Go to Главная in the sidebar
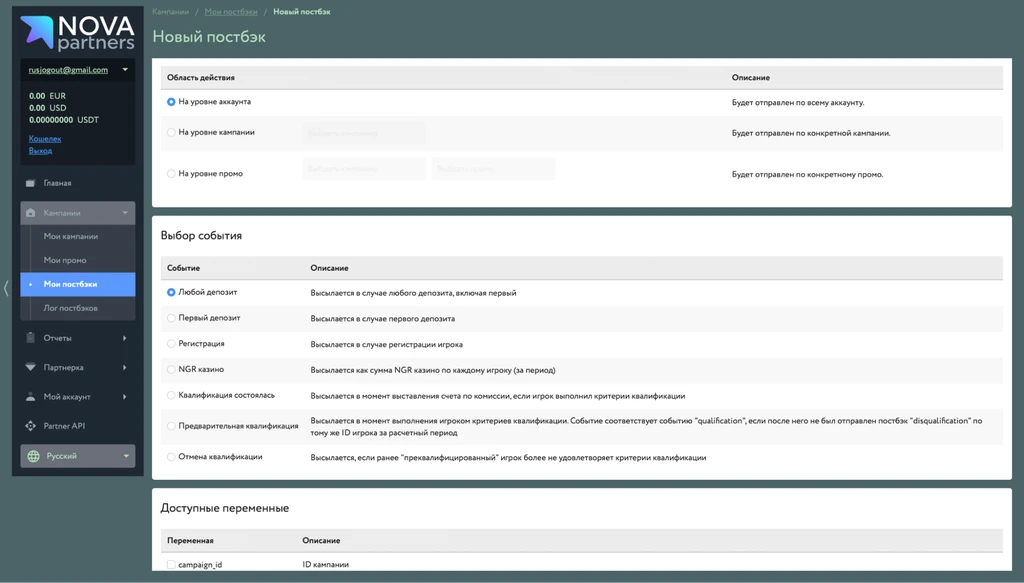Image resolution: width=1024 pixels, height=583 pixels. coord(57,183)
